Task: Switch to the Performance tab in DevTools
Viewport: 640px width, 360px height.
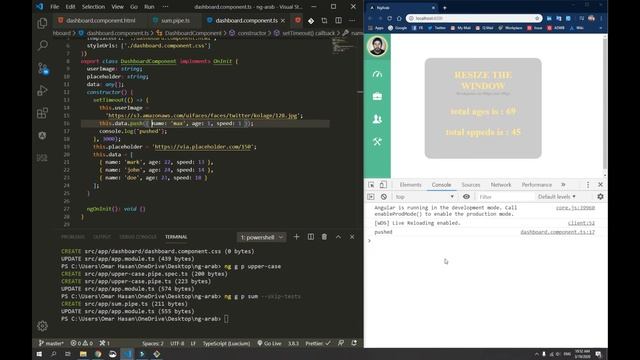Action: (x=536, y=185)
